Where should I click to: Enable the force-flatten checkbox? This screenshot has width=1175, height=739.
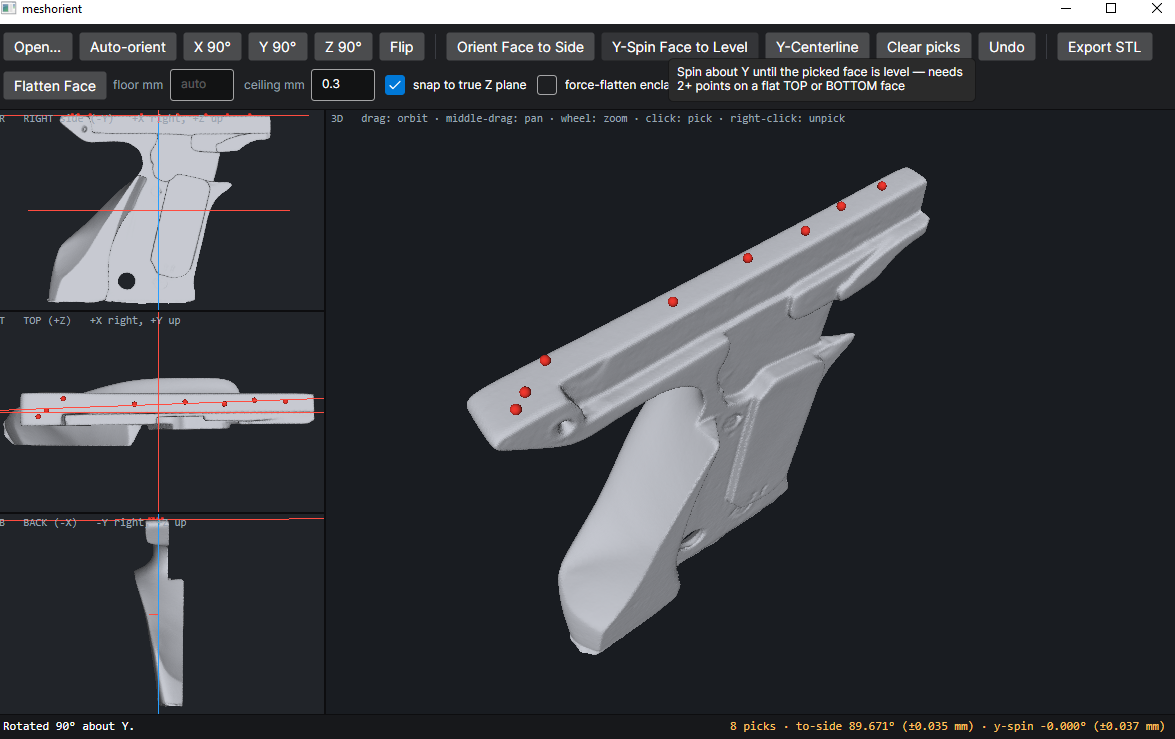tap(547, 85)
